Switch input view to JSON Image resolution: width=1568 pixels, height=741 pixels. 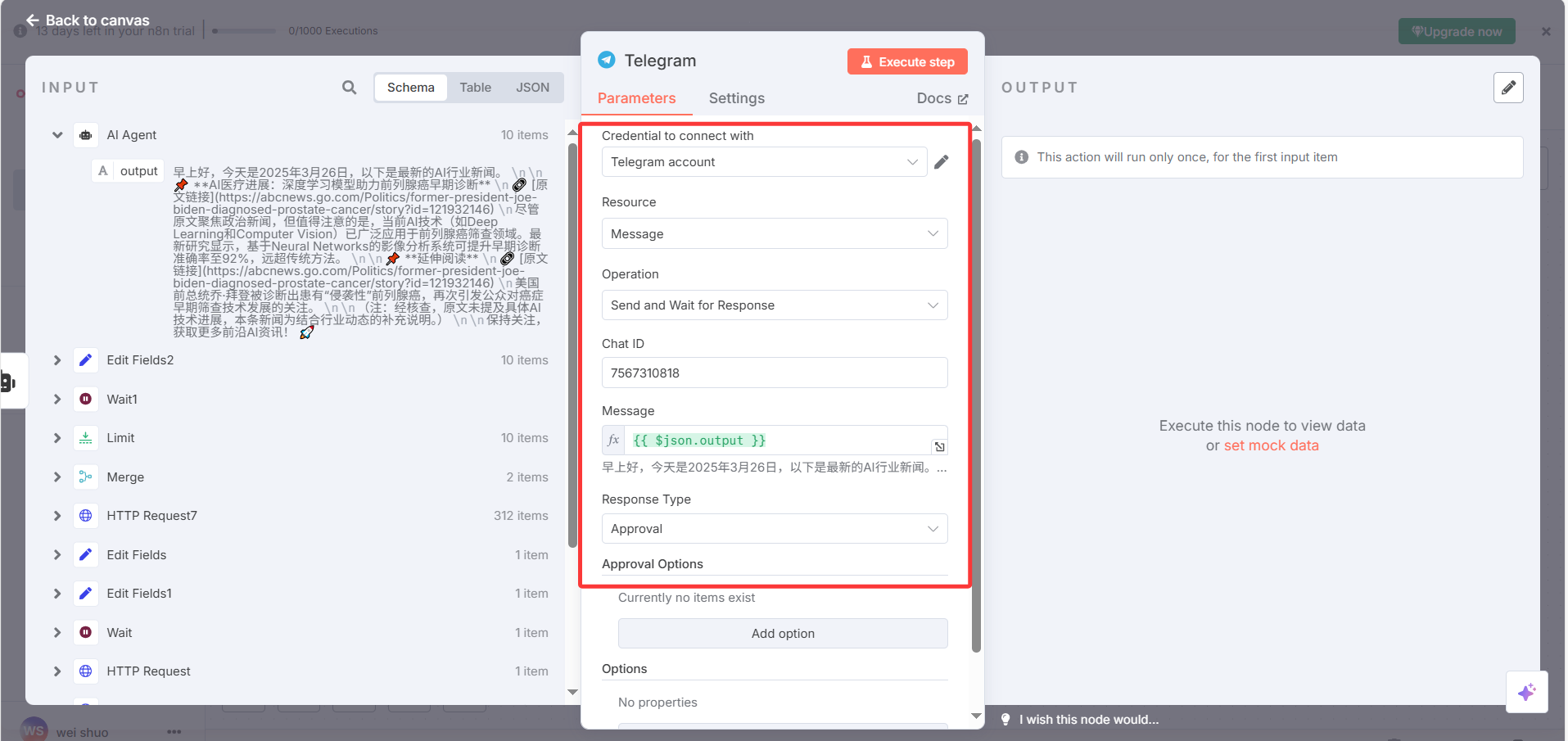coord(533,88)
